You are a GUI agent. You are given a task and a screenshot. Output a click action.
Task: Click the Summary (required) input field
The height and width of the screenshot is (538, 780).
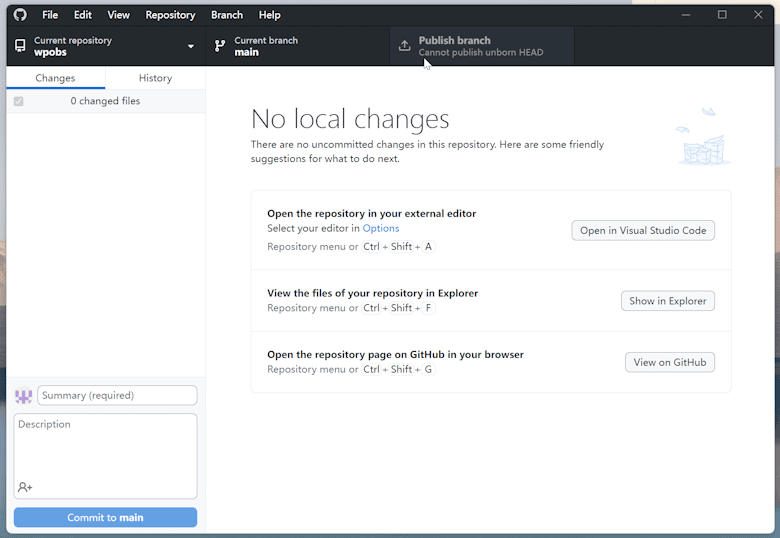pos(117,395)
